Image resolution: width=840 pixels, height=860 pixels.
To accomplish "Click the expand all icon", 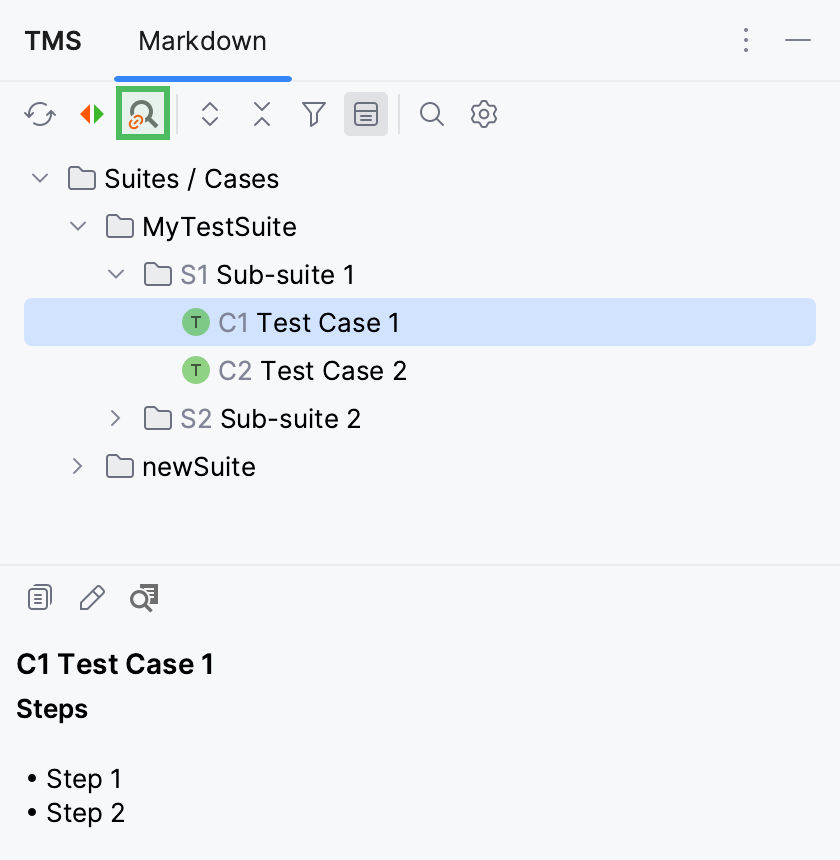I will click(x=210, y=114).
